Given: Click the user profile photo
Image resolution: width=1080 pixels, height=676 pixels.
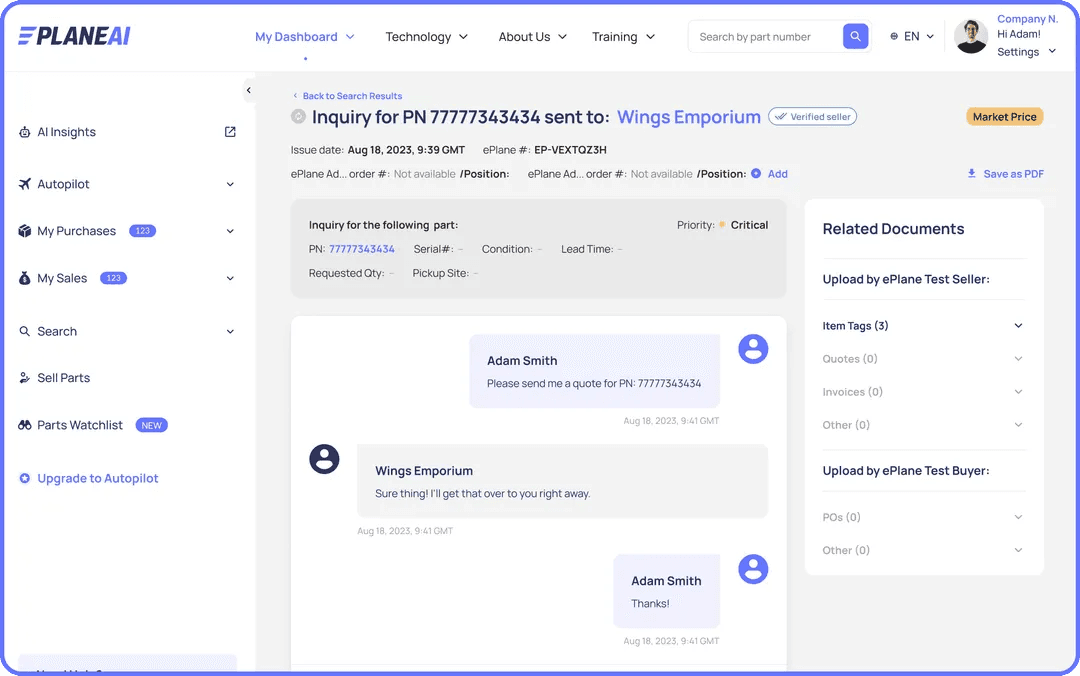Looking at the screenshot, I should click(x=971, y=37).
